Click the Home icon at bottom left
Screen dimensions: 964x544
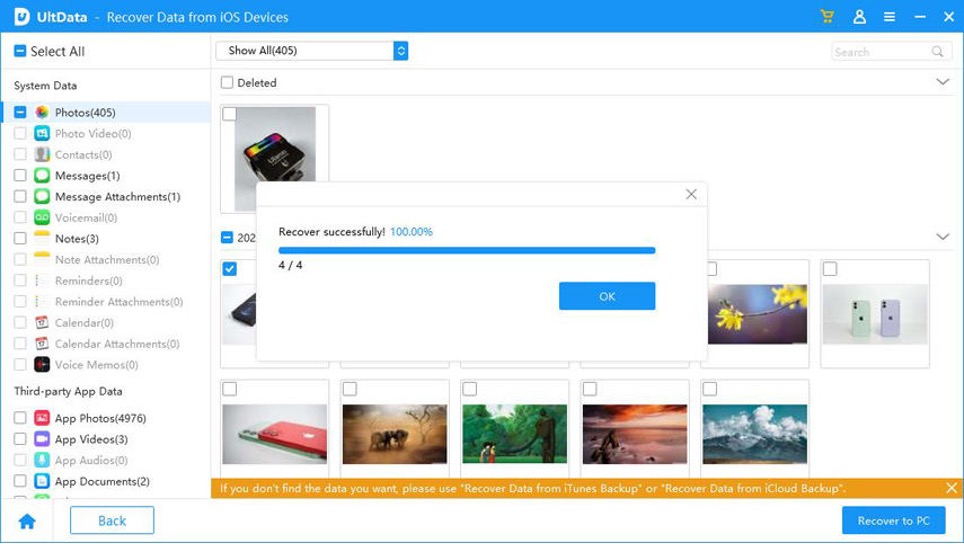(27, 521)
